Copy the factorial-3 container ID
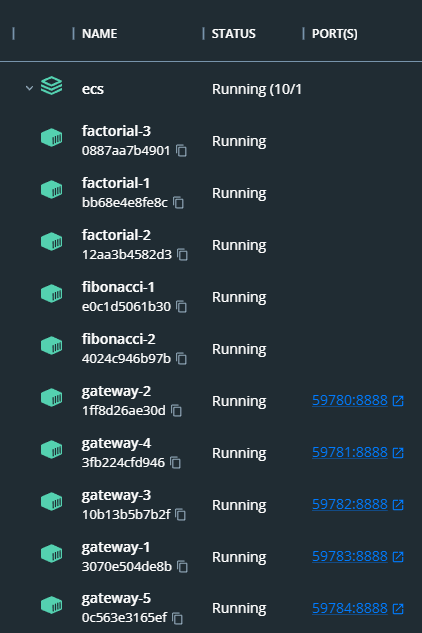The width and height of the screenshot is (422, 633). click(x=181, y=151)
